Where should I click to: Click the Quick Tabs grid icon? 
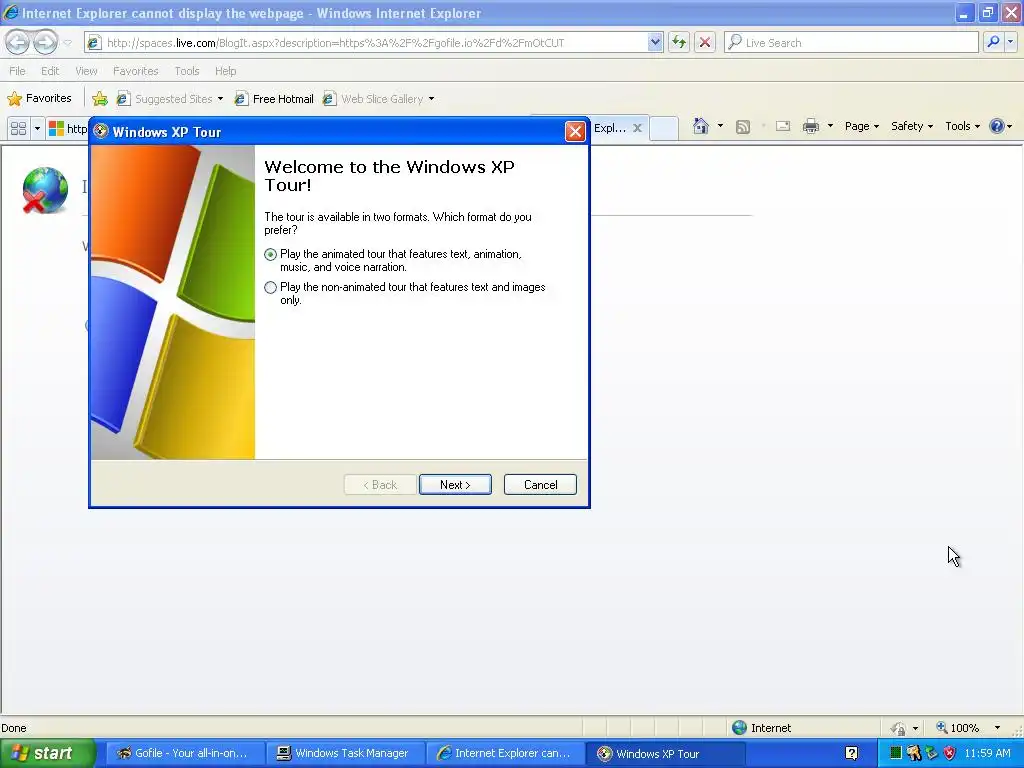click(x=18, y=128)
